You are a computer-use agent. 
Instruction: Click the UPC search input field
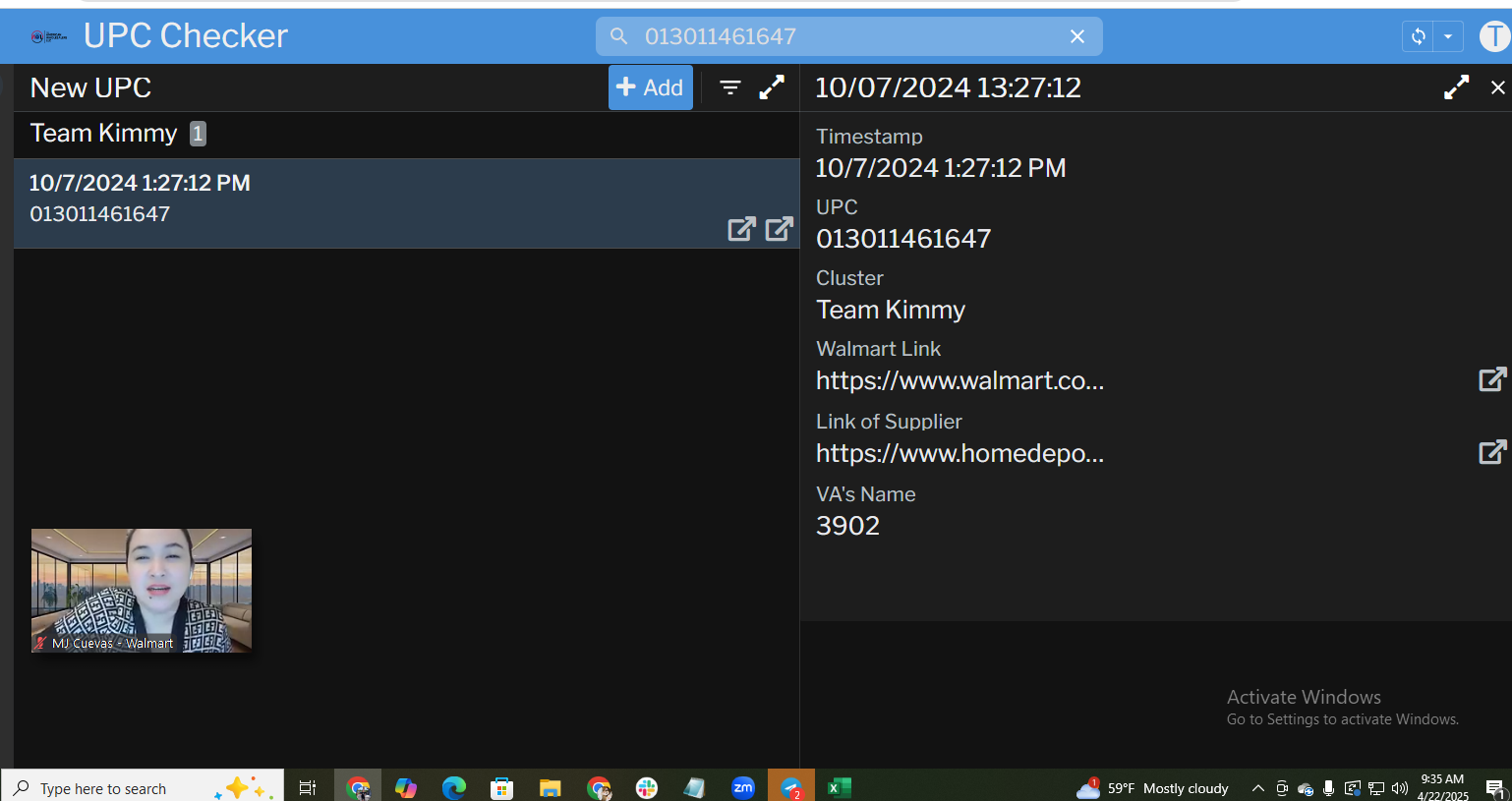(x=845, y=36)
